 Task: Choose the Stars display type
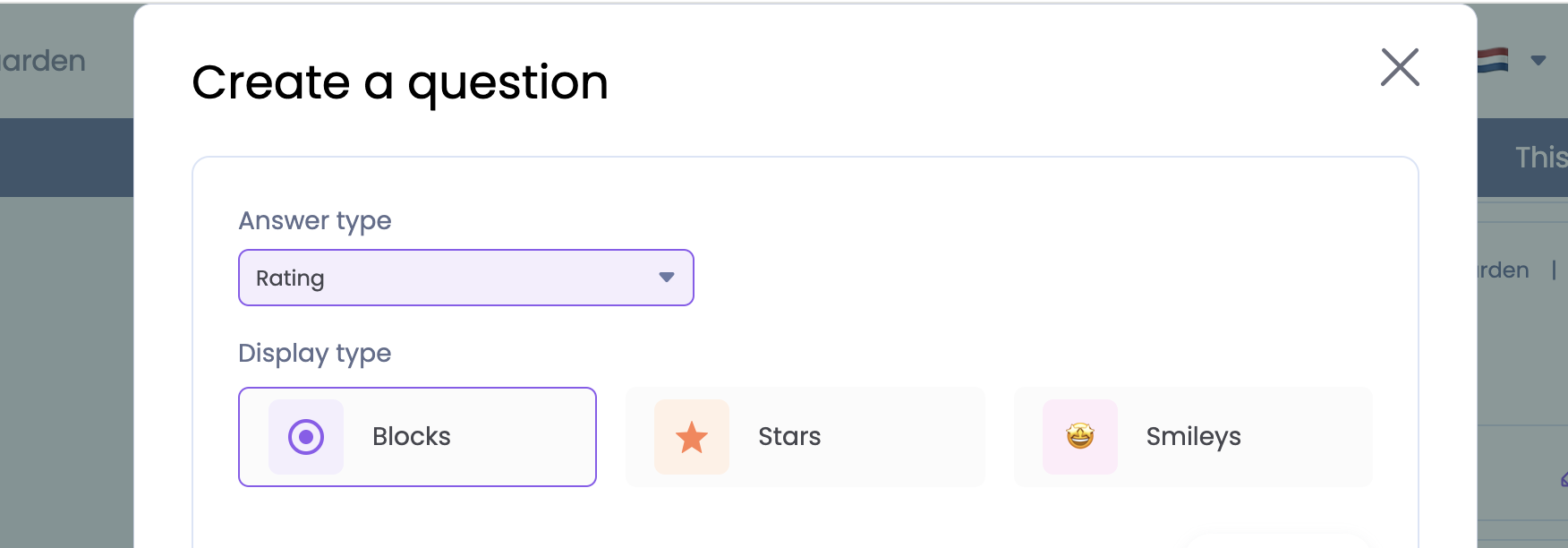pos(805,437)
